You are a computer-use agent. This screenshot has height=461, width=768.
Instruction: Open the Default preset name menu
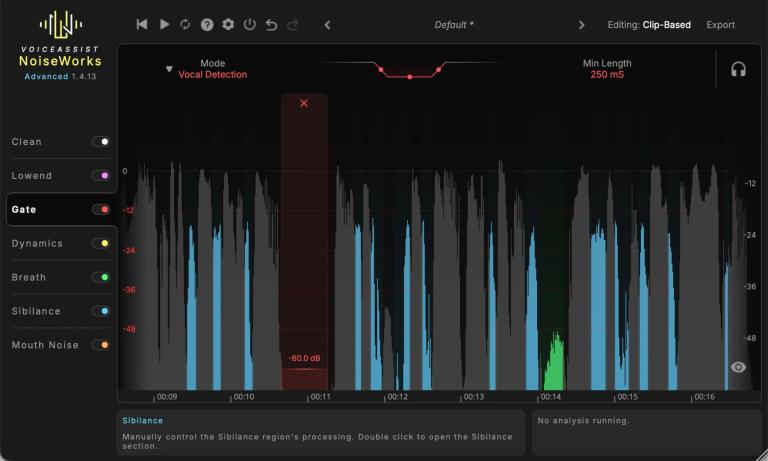point(454,24)
